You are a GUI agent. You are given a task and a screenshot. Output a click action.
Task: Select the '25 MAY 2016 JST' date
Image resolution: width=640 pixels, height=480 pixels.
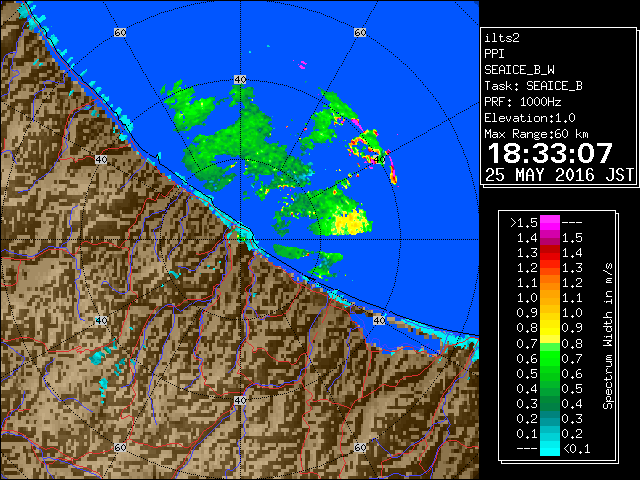(x=559, y=175)
